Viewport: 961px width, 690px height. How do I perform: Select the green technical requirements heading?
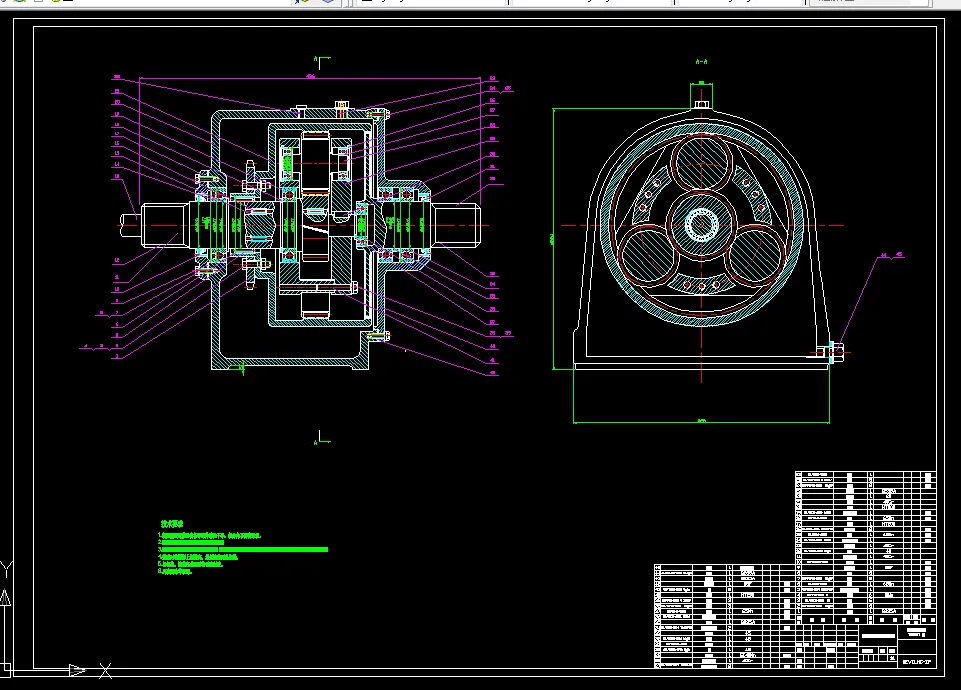[x=172, y=524]
